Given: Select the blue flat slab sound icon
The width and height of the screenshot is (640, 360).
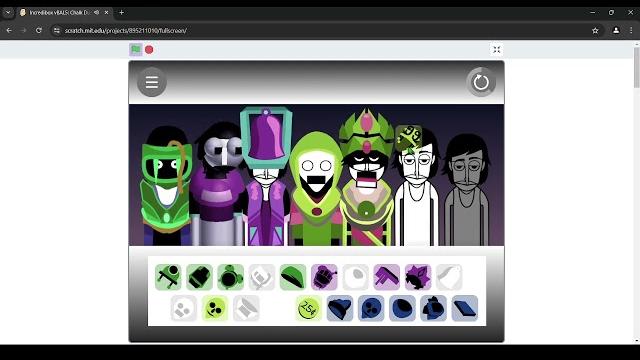Looking at the screenshot, I should (464, 308).
